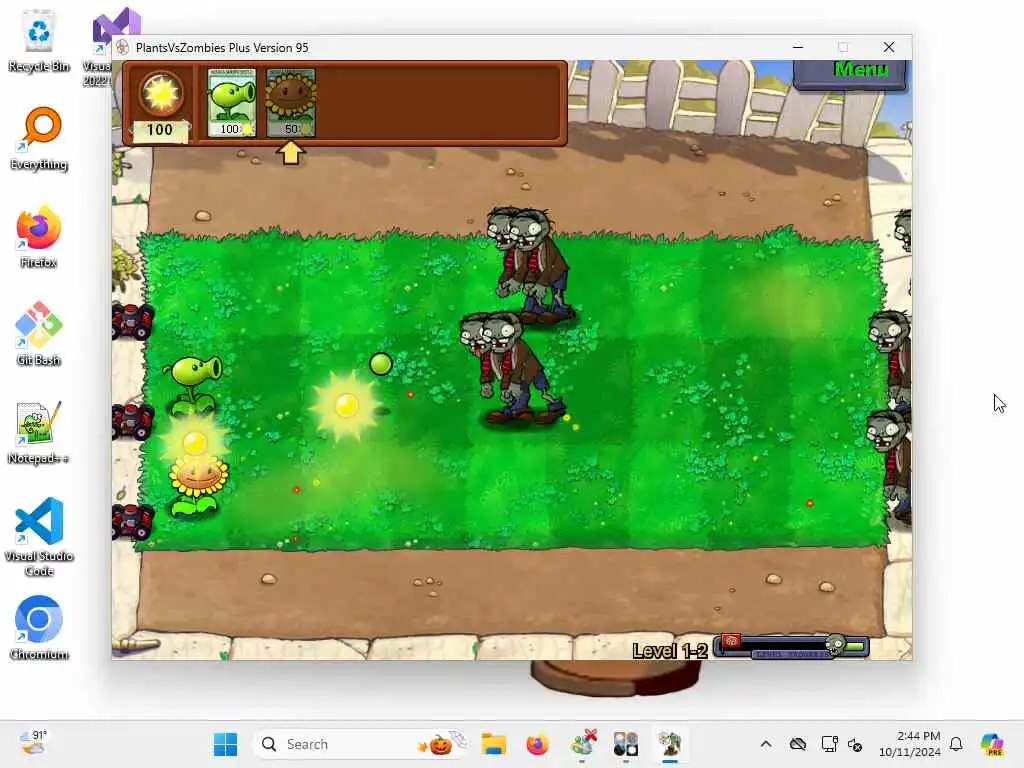Click the Copilot preview tray icon
This screenshot has width=1024, height=768.
(x=992, y=744)
